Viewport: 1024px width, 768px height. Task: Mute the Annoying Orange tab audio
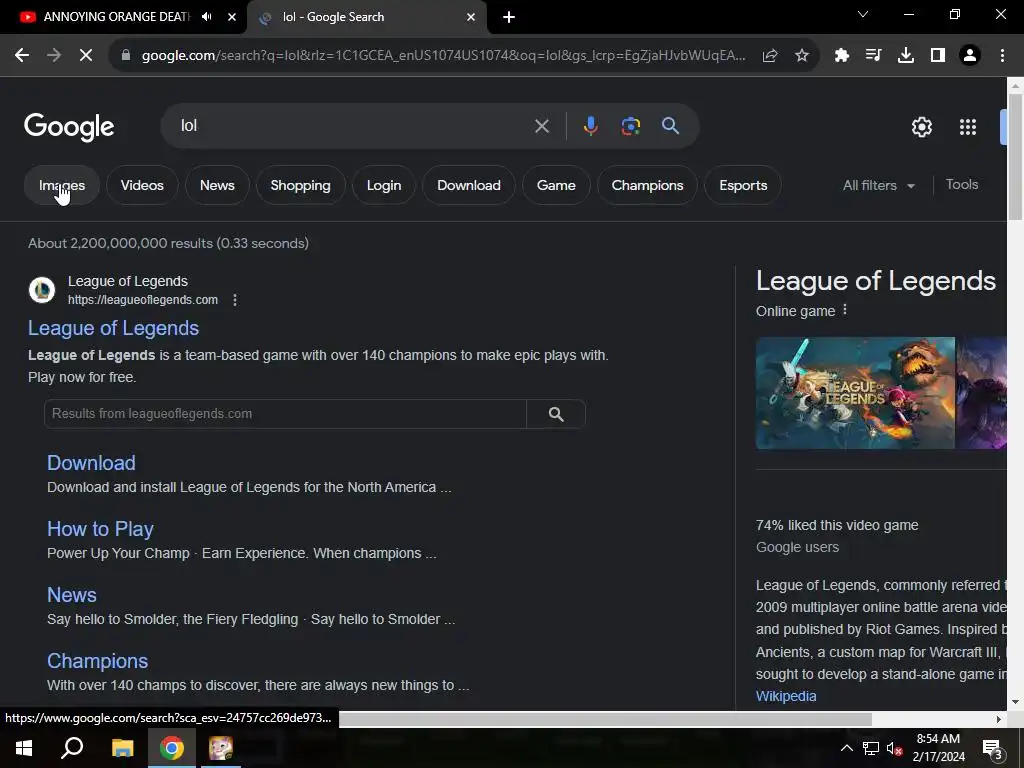point(207,17)
